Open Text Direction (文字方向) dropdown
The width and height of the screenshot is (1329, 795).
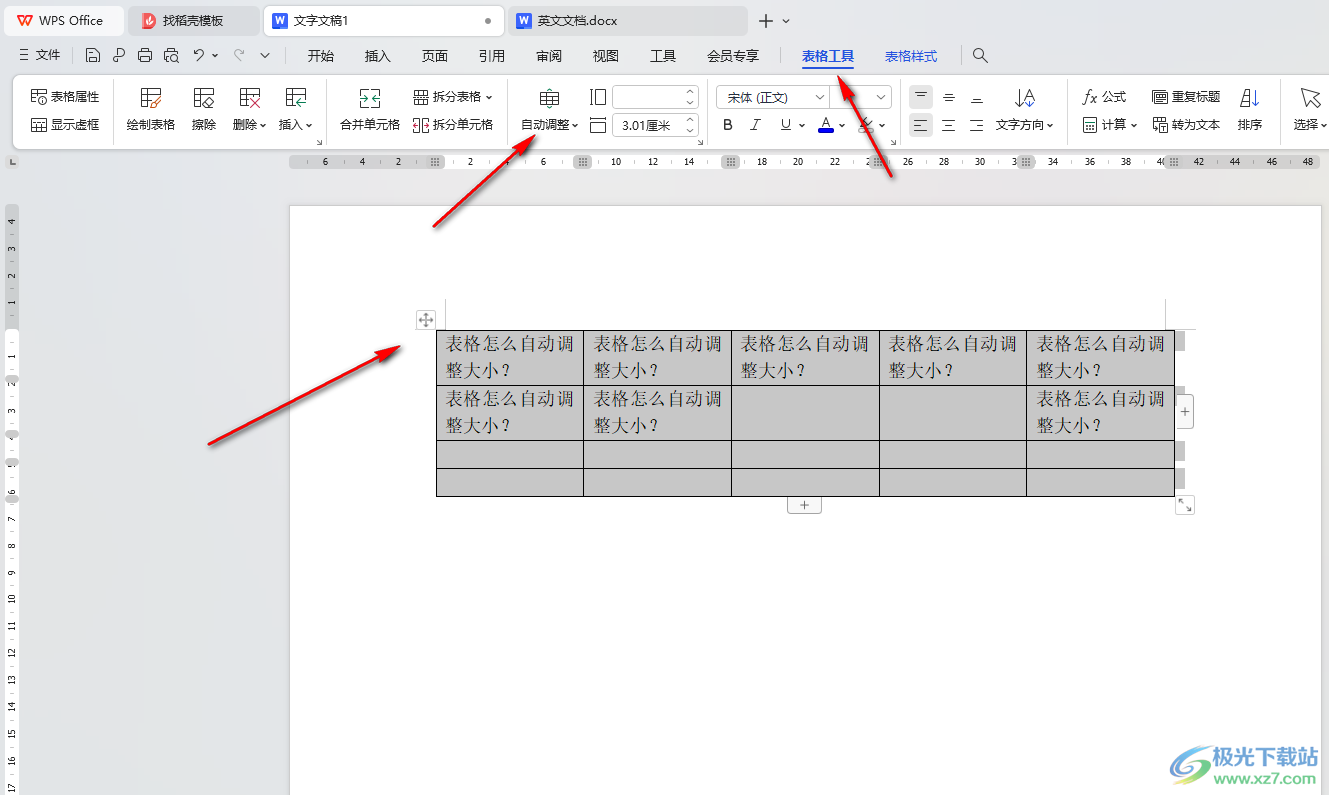coord(1025,110)
